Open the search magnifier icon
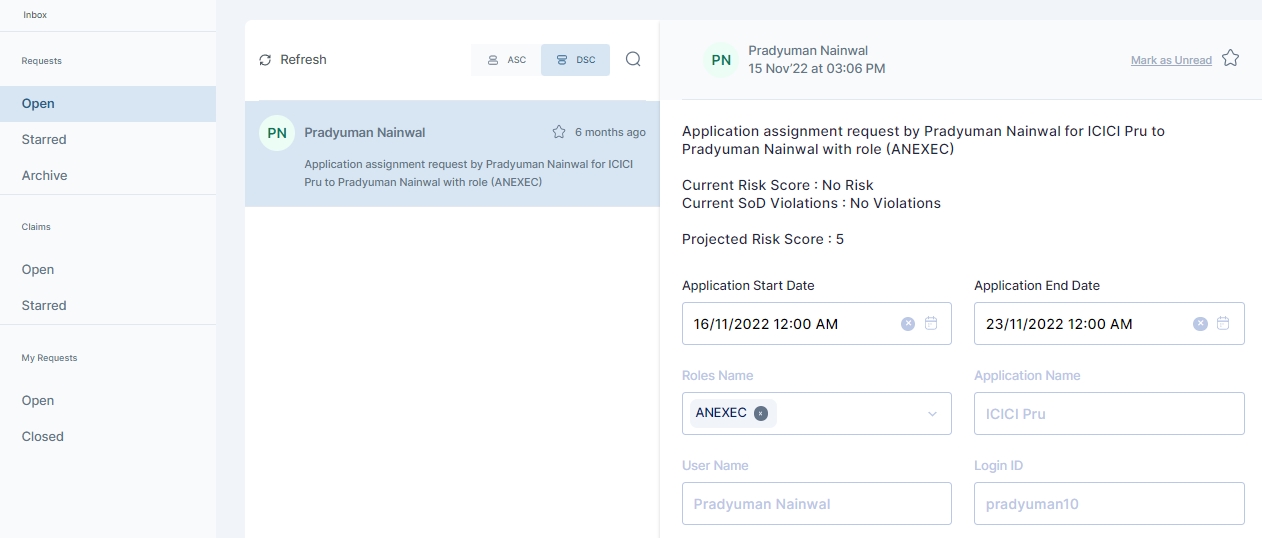This screenshot has width=1262, height=538. pyautogui.click(x=633, y=60)
